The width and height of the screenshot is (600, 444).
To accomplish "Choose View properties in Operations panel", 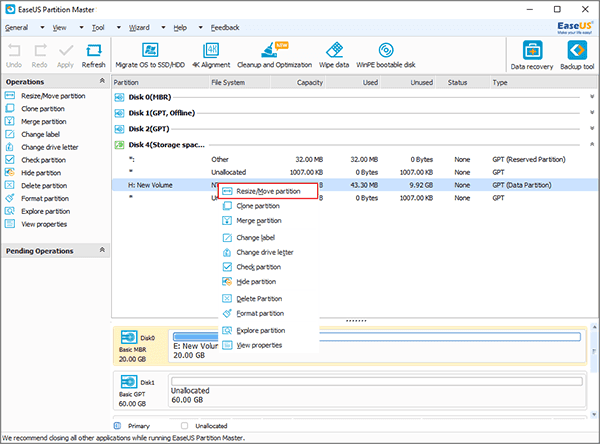I will (36, 224).
